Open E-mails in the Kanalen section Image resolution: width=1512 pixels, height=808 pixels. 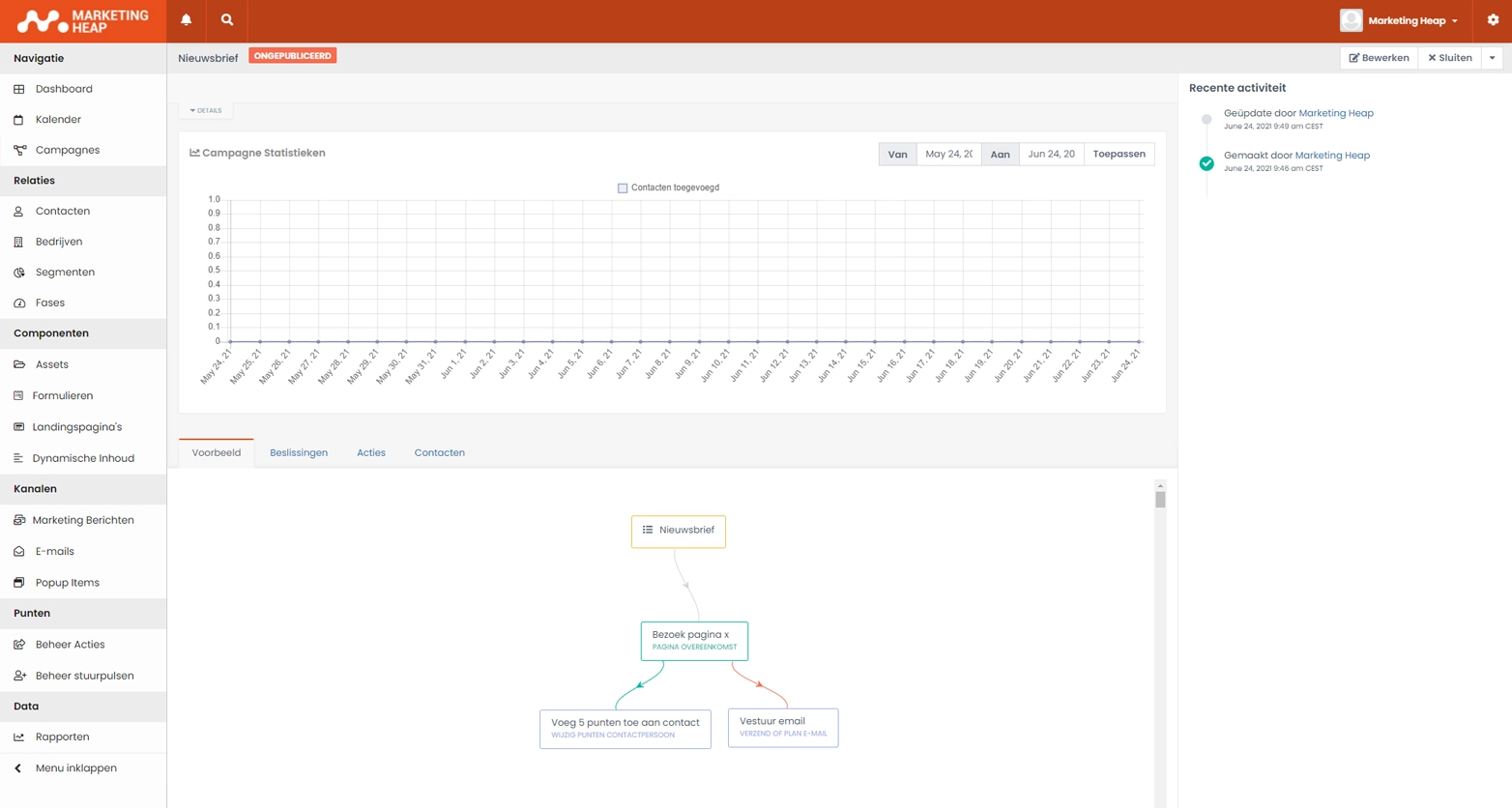pyautogui.click(x=54, y=551)
